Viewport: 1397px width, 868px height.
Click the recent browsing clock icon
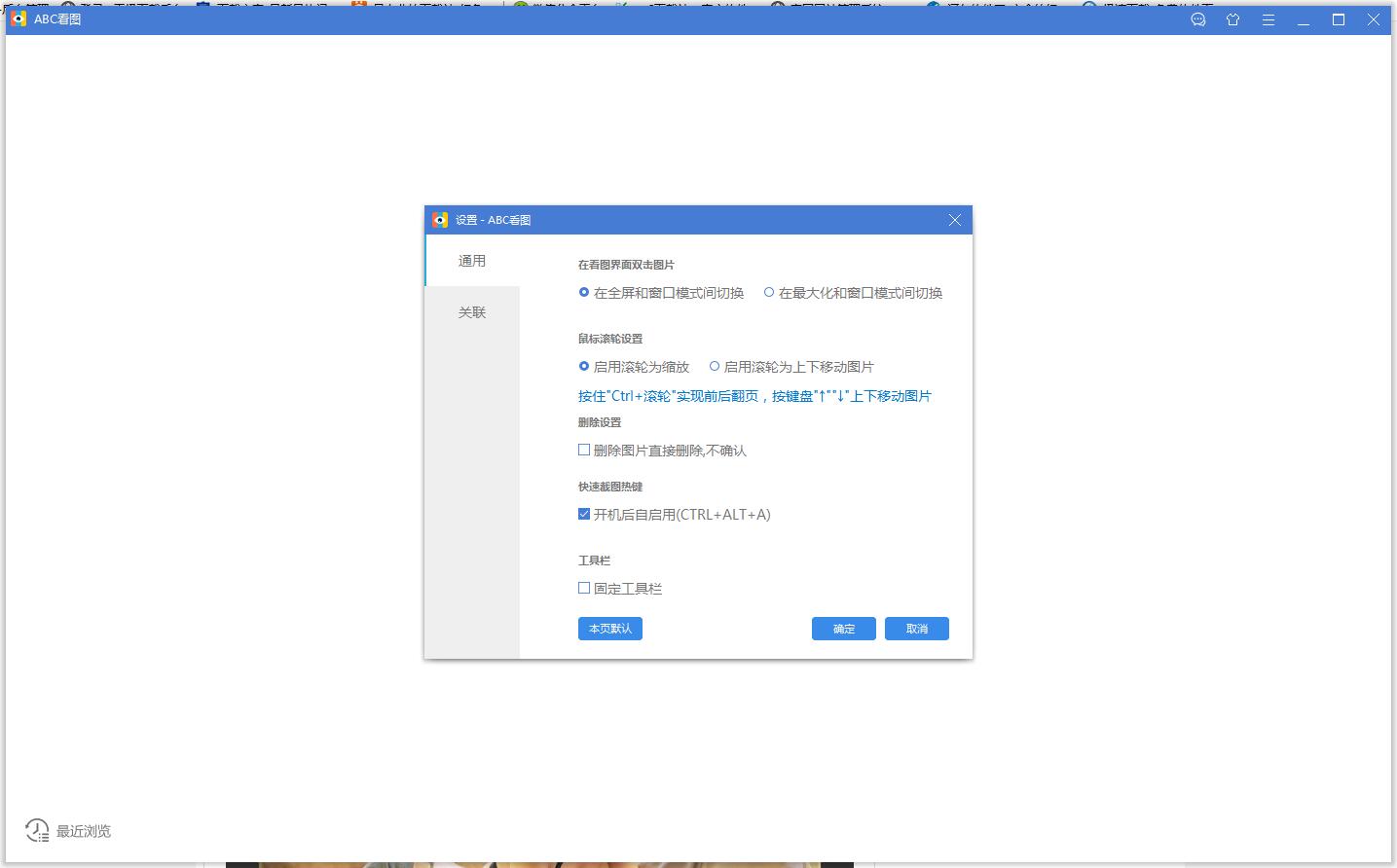point(37,830)
